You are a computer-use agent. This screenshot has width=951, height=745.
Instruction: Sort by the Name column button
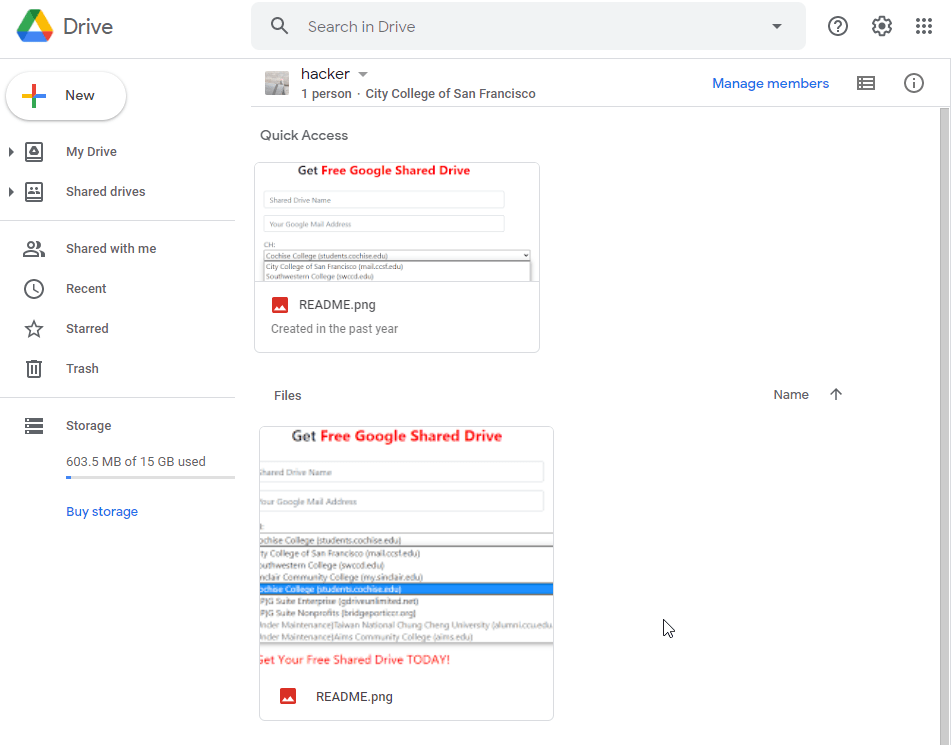(x=791, y=394)
